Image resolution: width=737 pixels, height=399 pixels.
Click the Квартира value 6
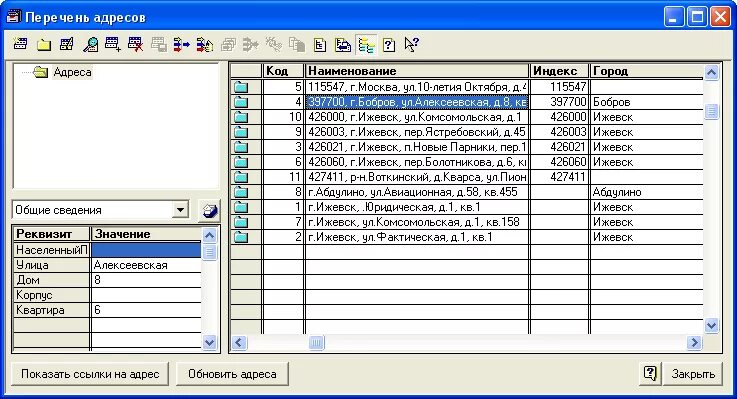(x=146, y=310)
